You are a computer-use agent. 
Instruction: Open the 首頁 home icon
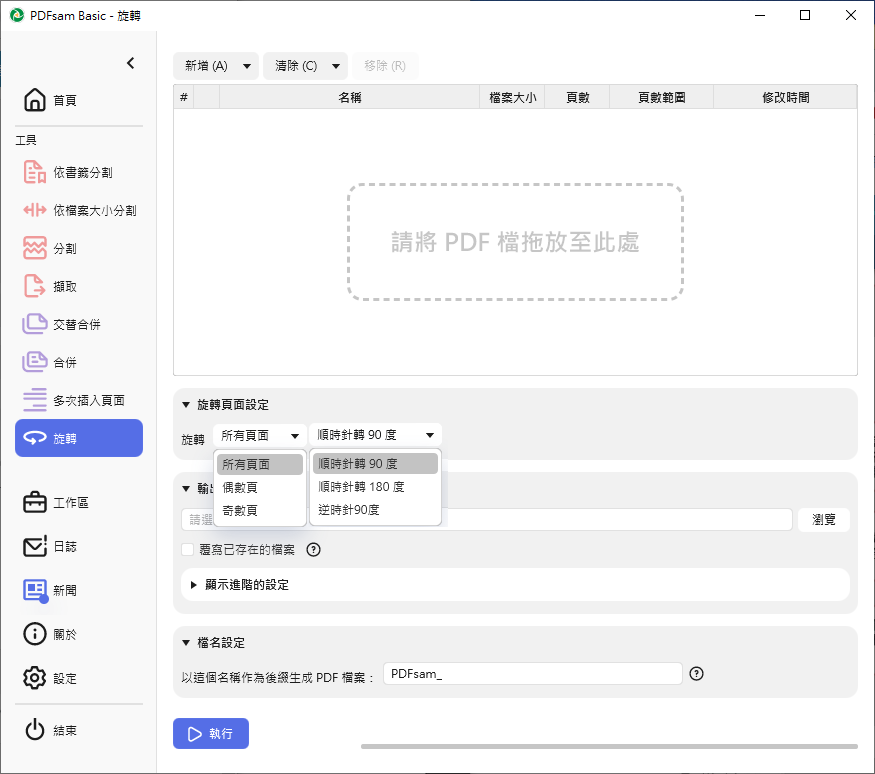(35, 100)
